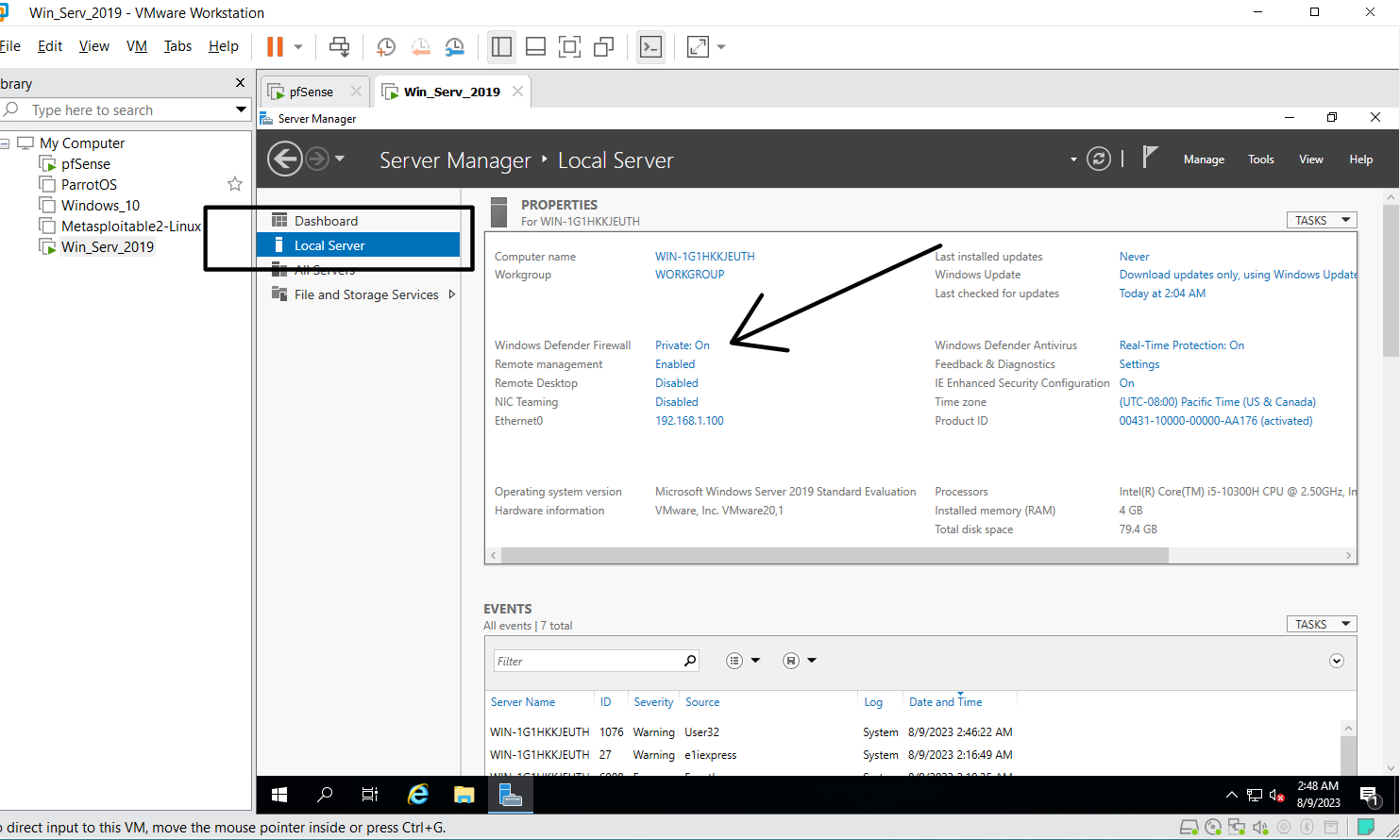This screenshot has height=840, width=1400.
Task: Open VMware message log icon
Action: click(x=1365, y=828)
